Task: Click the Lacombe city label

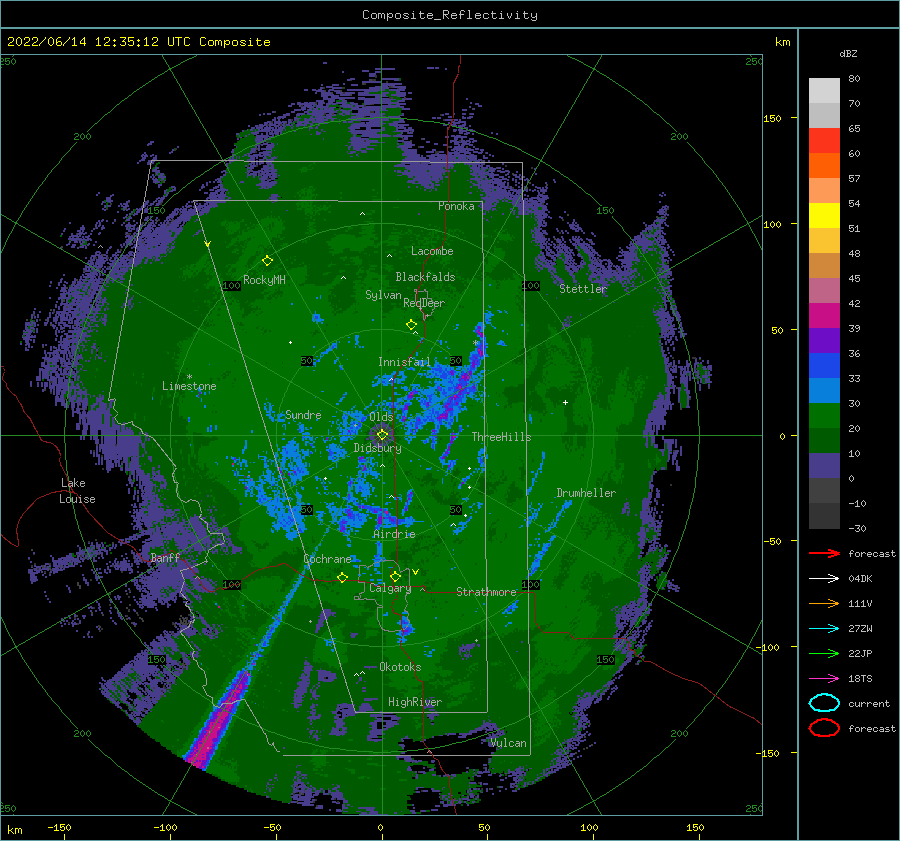Action: tap(432, 251)
